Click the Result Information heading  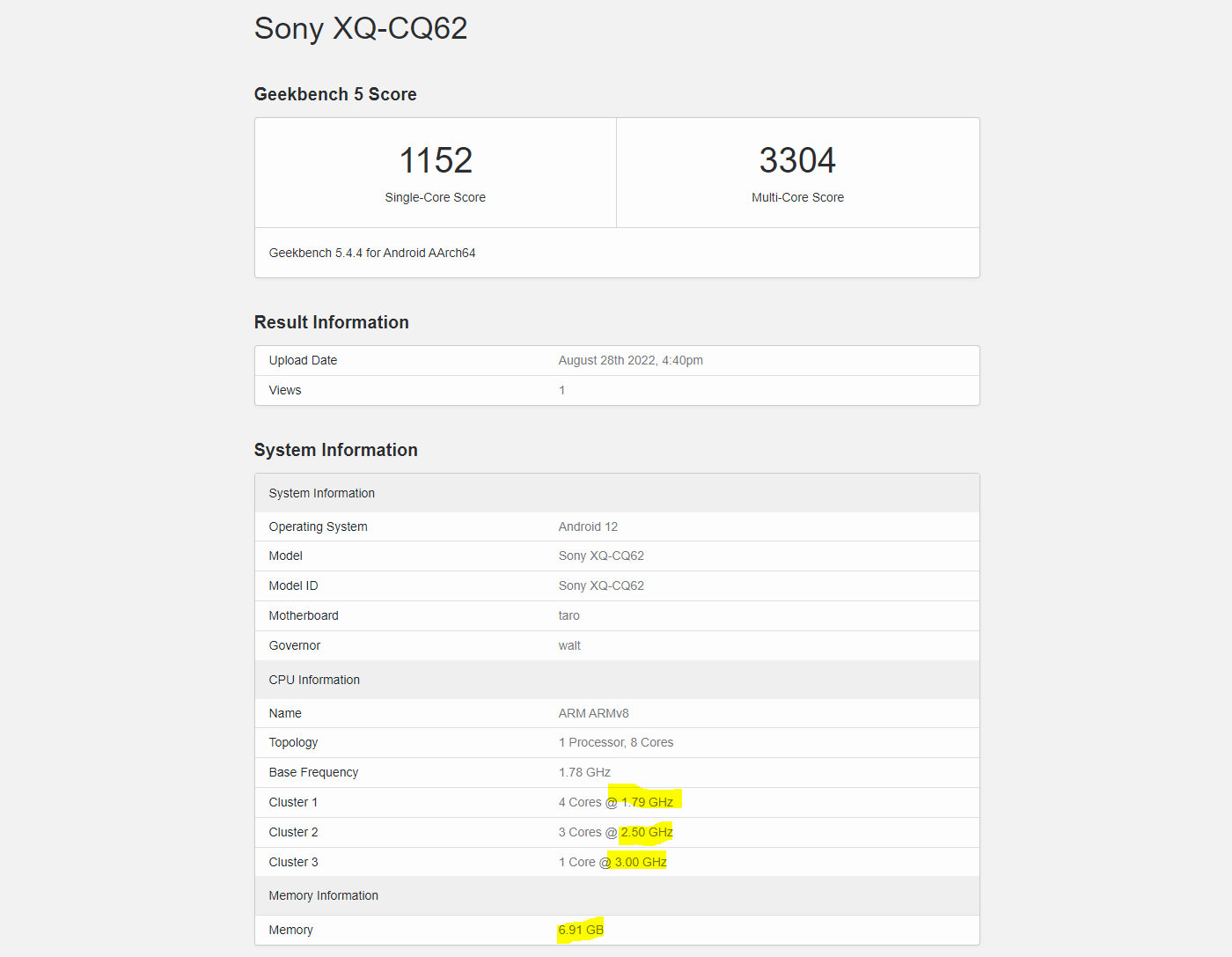pos(331,322)
